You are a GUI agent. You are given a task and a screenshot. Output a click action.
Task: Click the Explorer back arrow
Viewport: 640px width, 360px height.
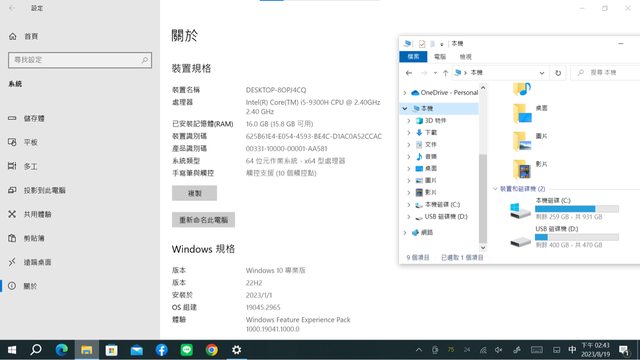pos(409,73)
